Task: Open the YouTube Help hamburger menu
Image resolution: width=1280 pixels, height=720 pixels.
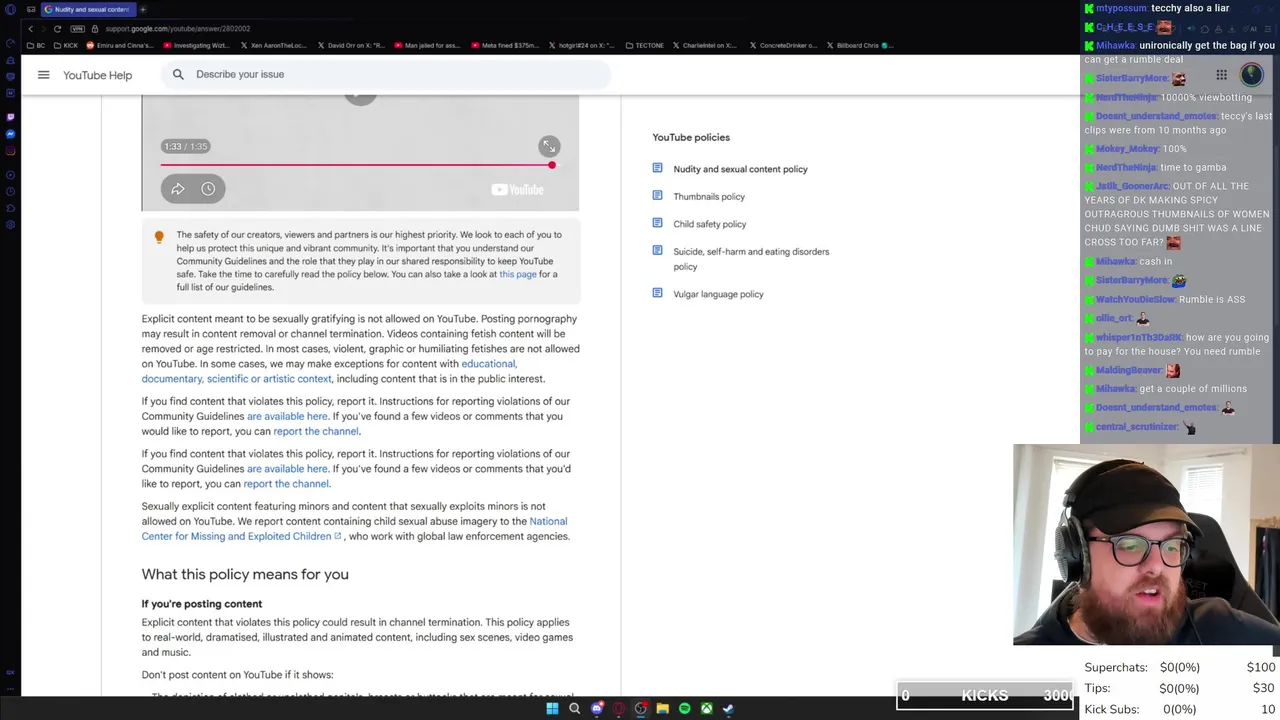Action: pos(43,75)
